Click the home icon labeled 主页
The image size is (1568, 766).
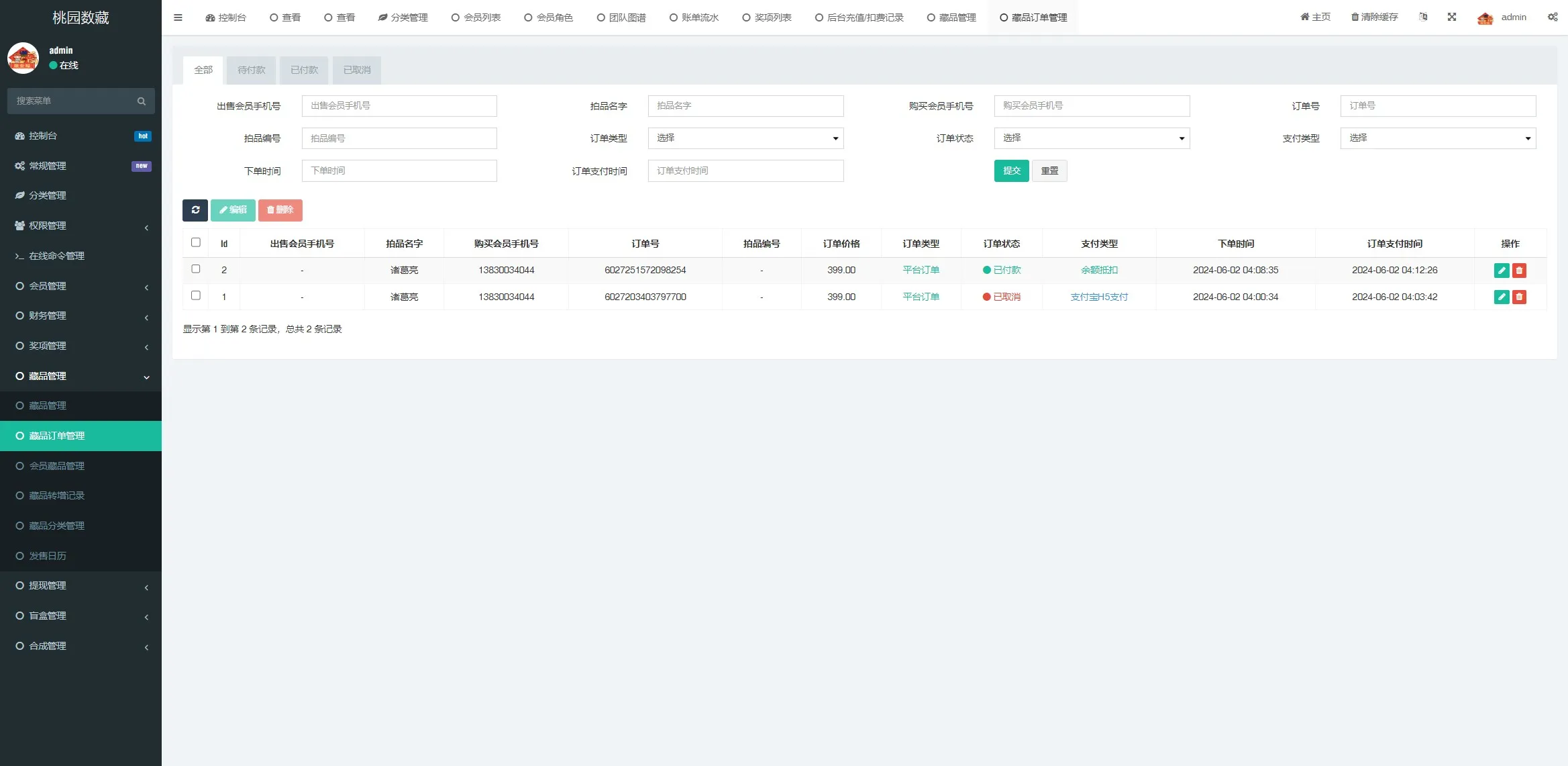1314,17
